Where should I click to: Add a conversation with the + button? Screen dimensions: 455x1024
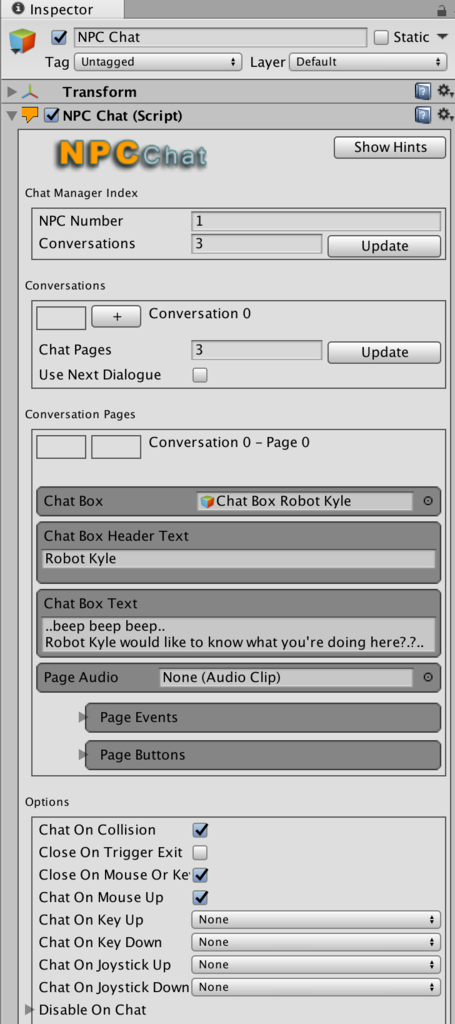tap(116, 317)
